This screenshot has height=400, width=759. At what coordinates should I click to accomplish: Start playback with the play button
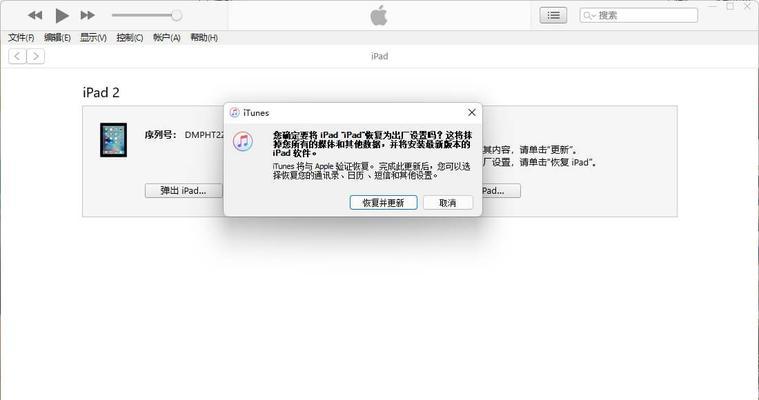point(62,15)
